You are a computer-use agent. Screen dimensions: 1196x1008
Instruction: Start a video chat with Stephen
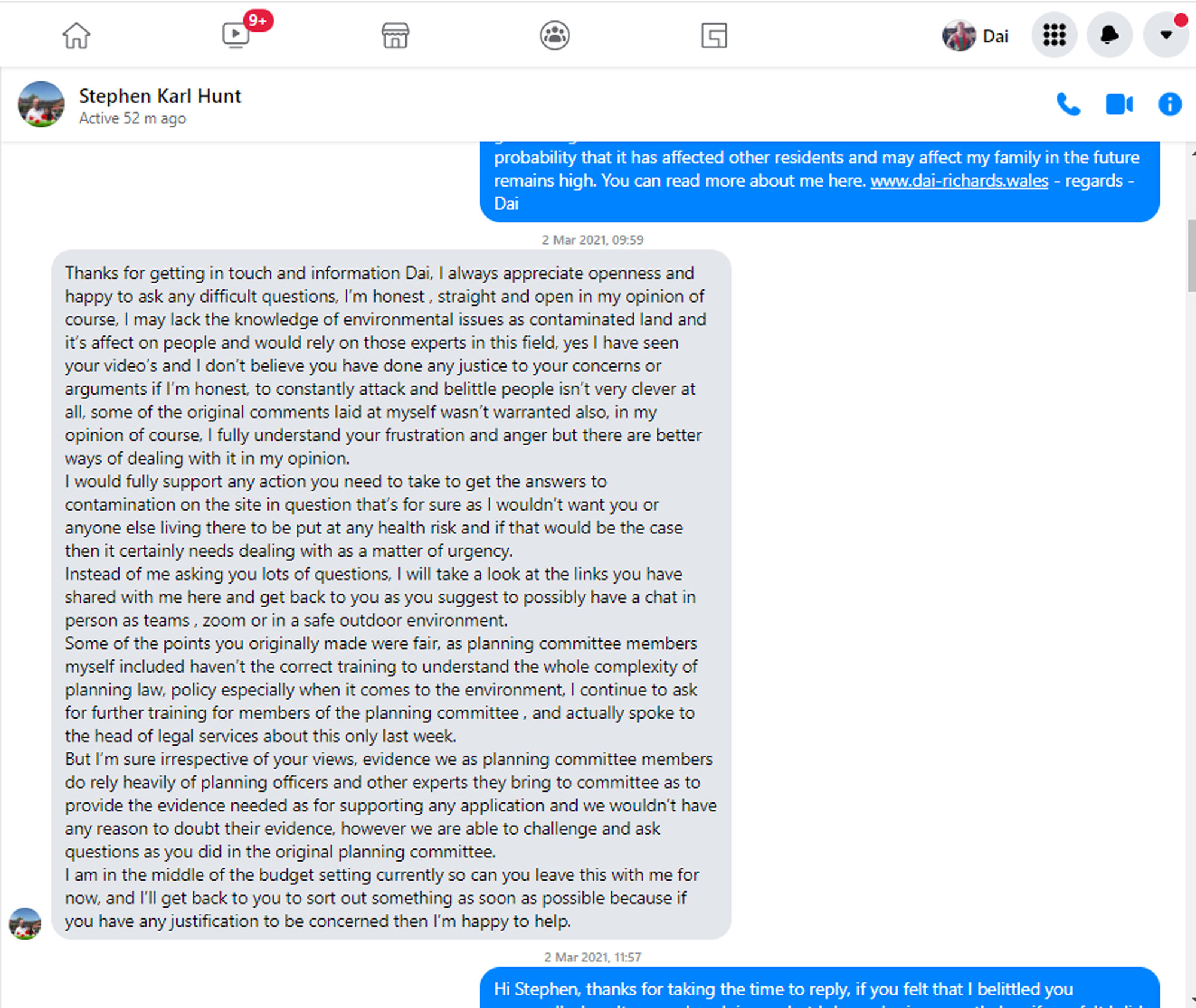pos(1119,105)
